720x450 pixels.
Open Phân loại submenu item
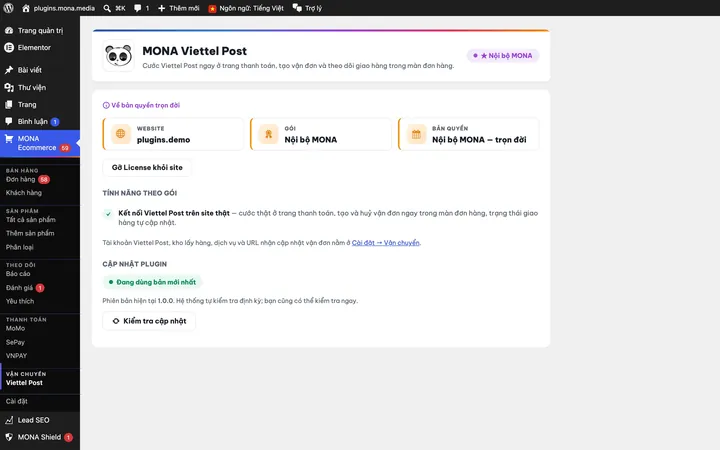click(x=20, y=247)
